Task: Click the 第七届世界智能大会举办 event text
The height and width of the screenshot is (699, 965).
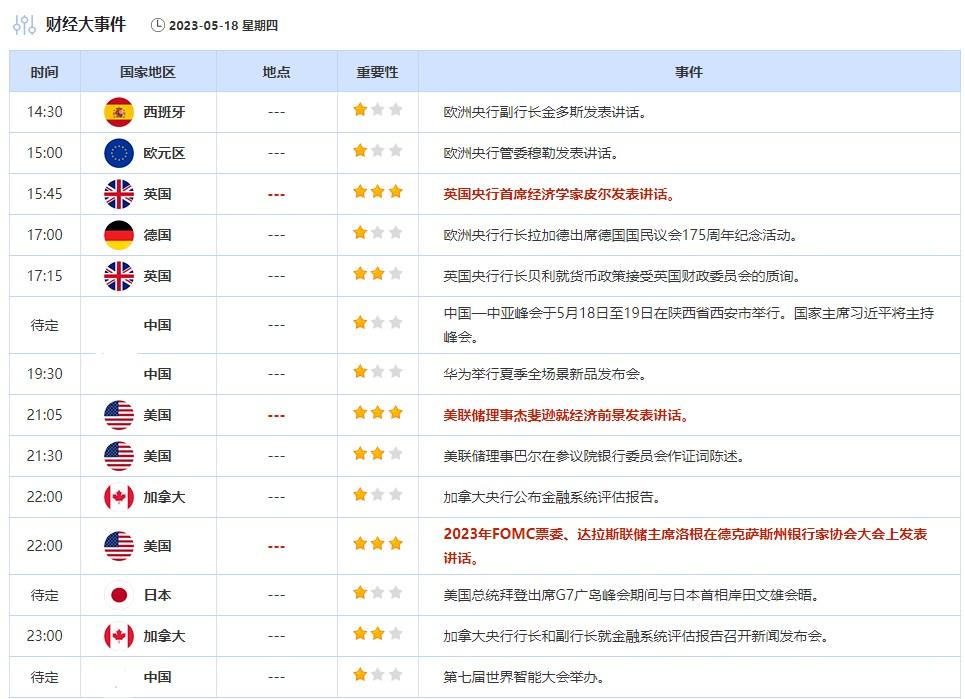Action: coord(524,677)
